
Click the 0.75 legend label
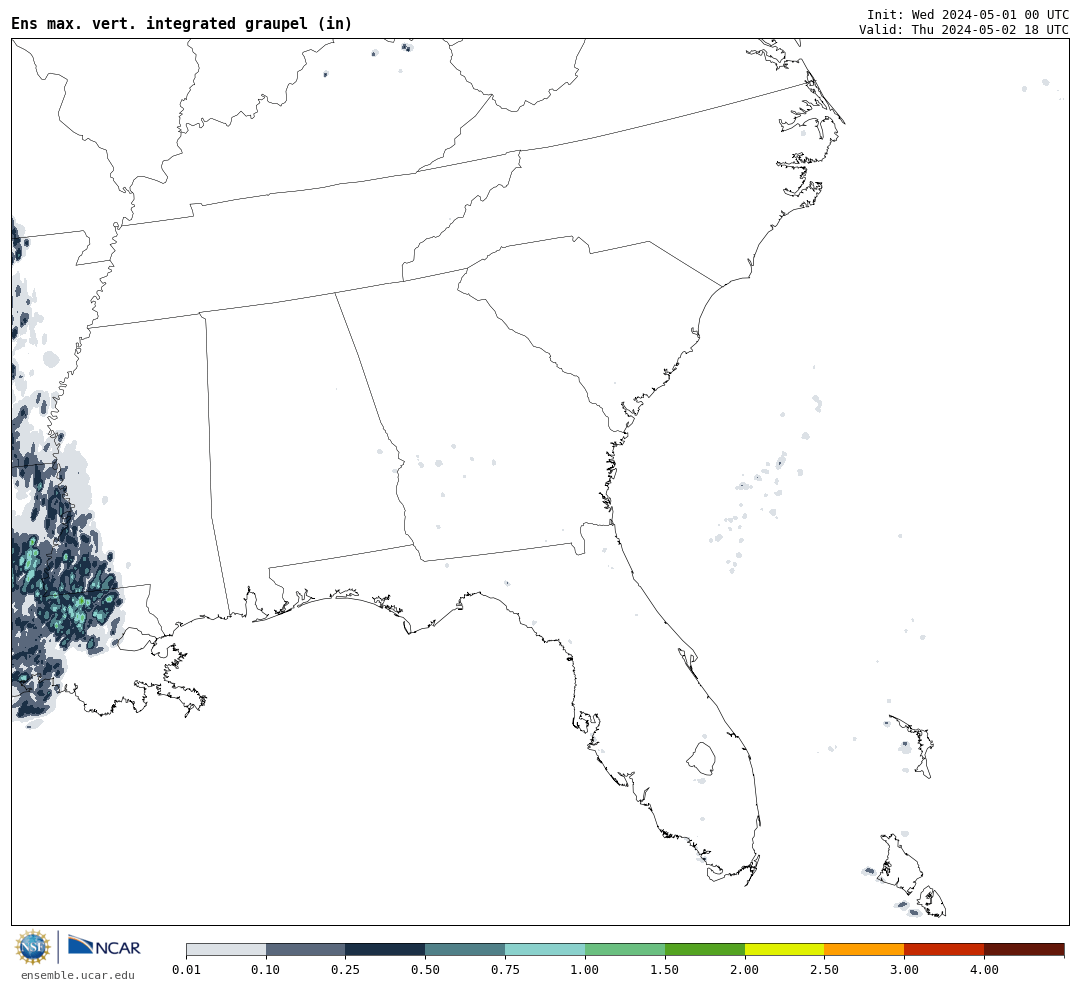[x=505, y=969]
